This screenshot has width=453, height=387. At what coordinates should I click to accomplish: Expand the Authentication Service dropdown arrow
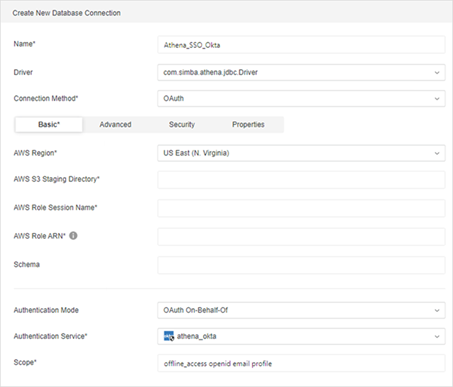(437, 337)
